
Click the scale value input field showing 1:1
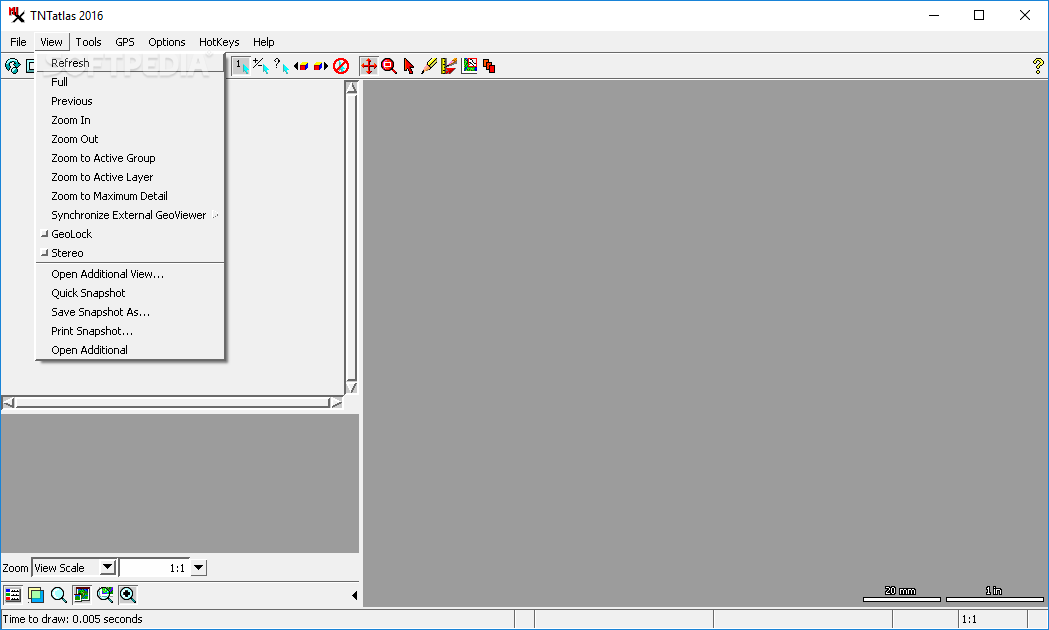155,568
